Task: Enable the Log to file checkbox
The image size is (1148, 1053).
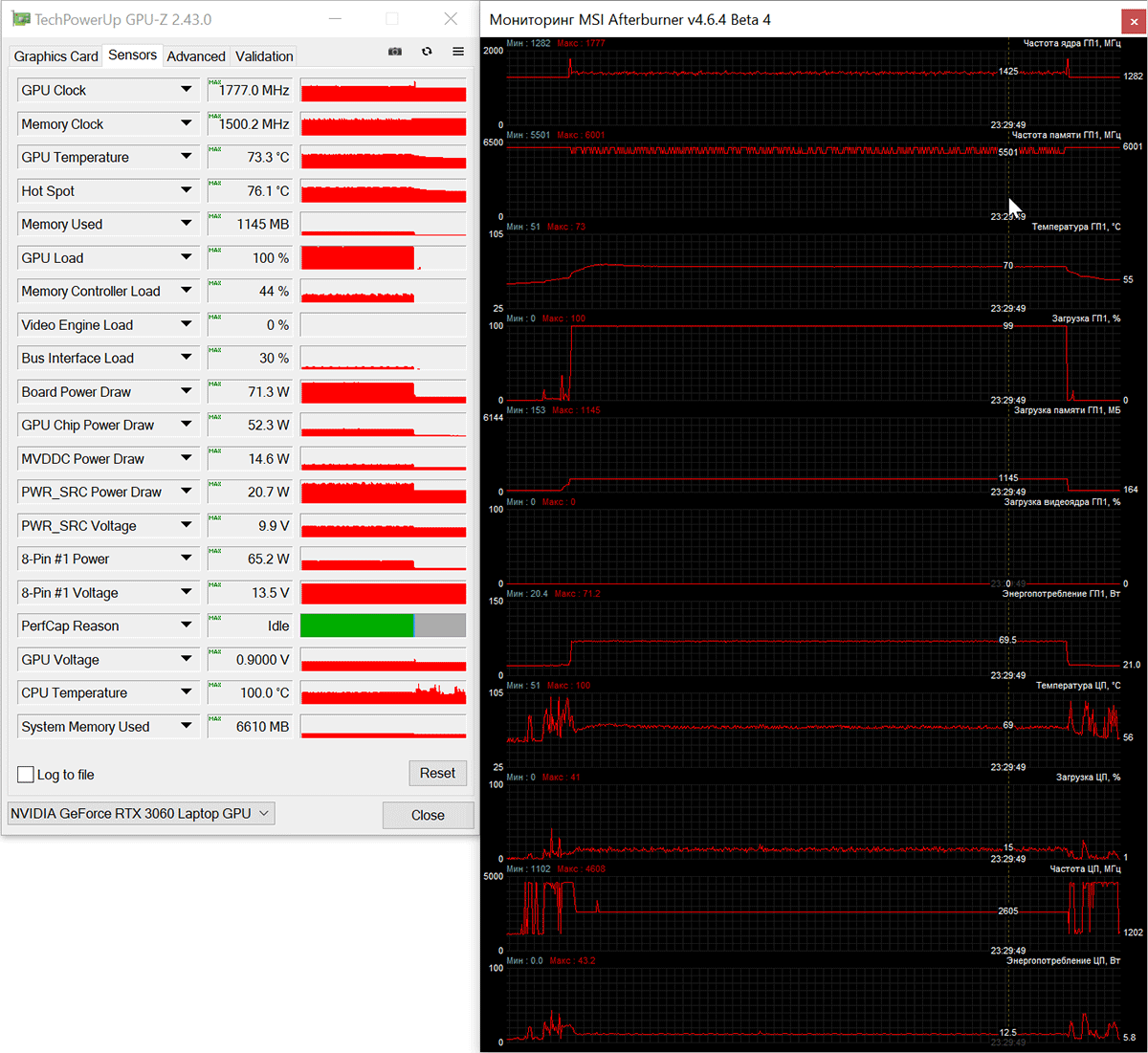Action: [x=26, y=775]
